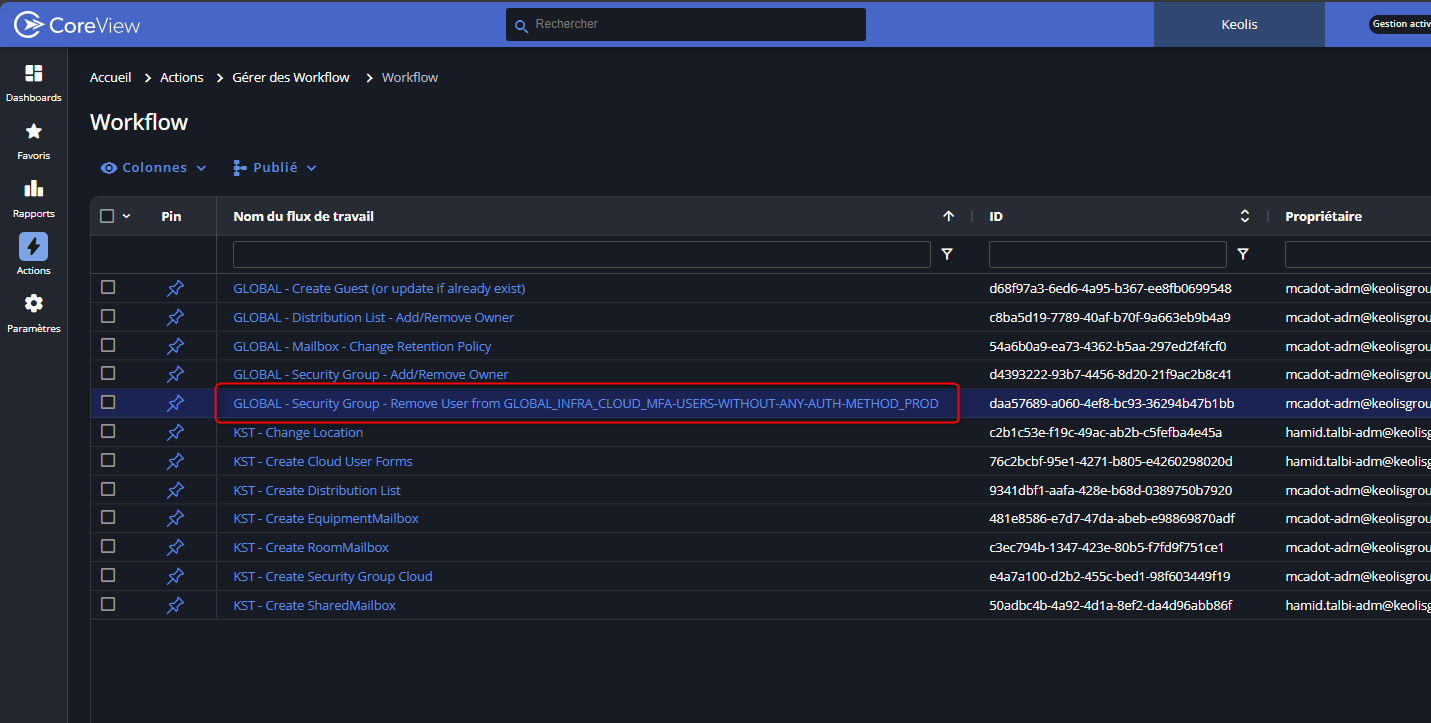1431x723 pixels.
Task: Go to Actions in the breadcrumb
Action: click(x=182, y=77)
